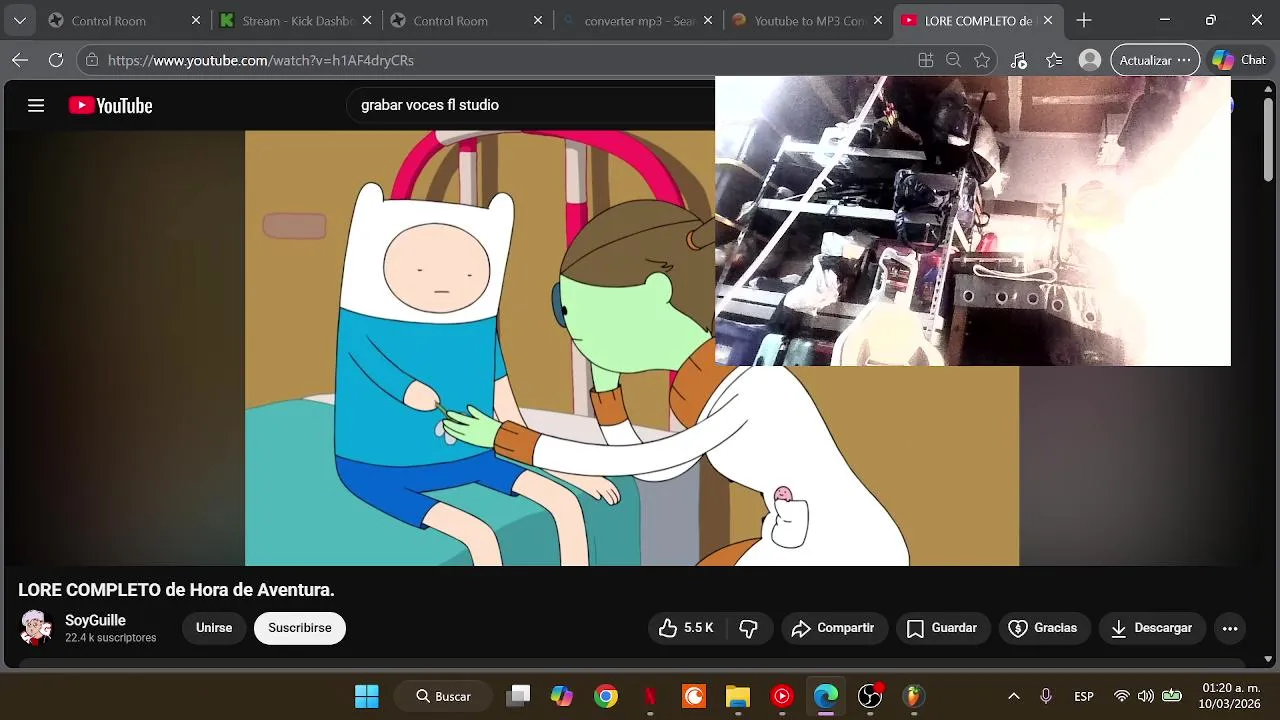
Task: Like the video showing 5.5 K
Action: (686, 628)
